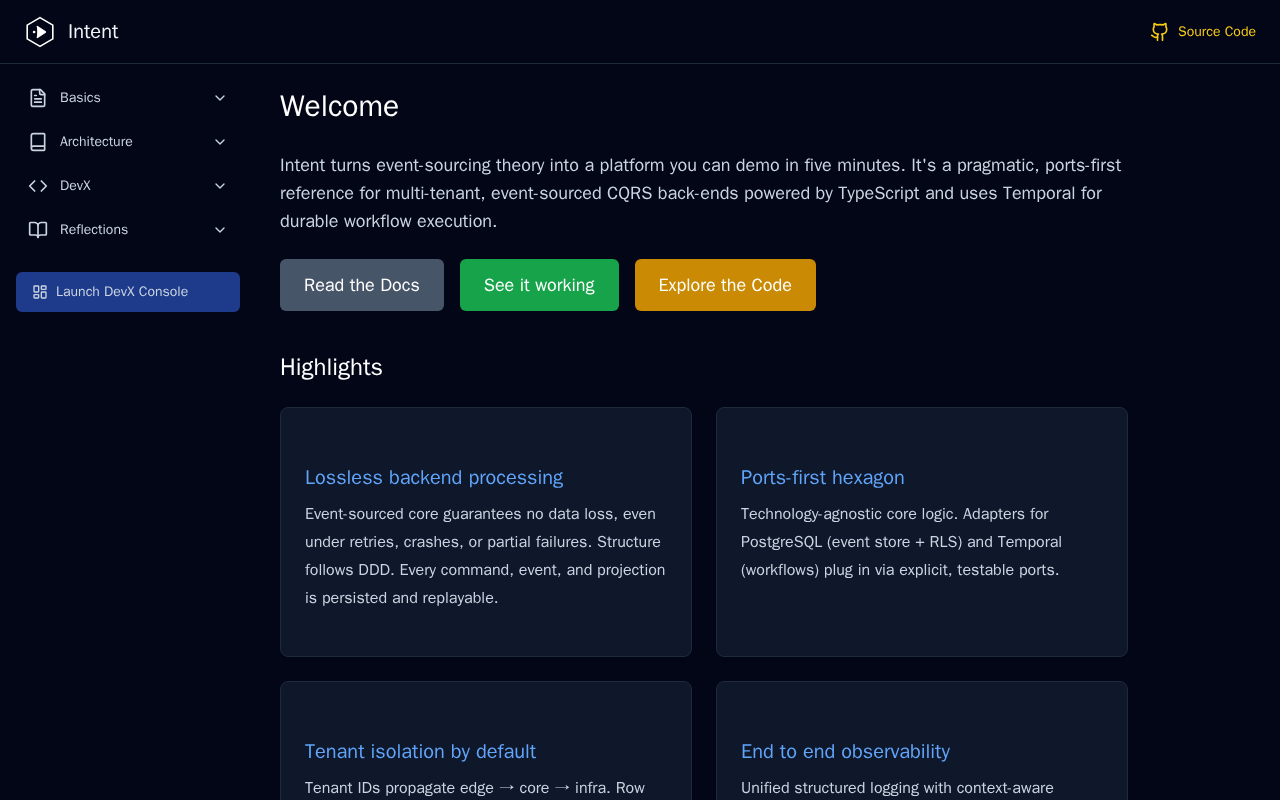Click the text "Unified structured logging with context-aware"
This screenshot has height=800, width=1280.
click(897, 788)
